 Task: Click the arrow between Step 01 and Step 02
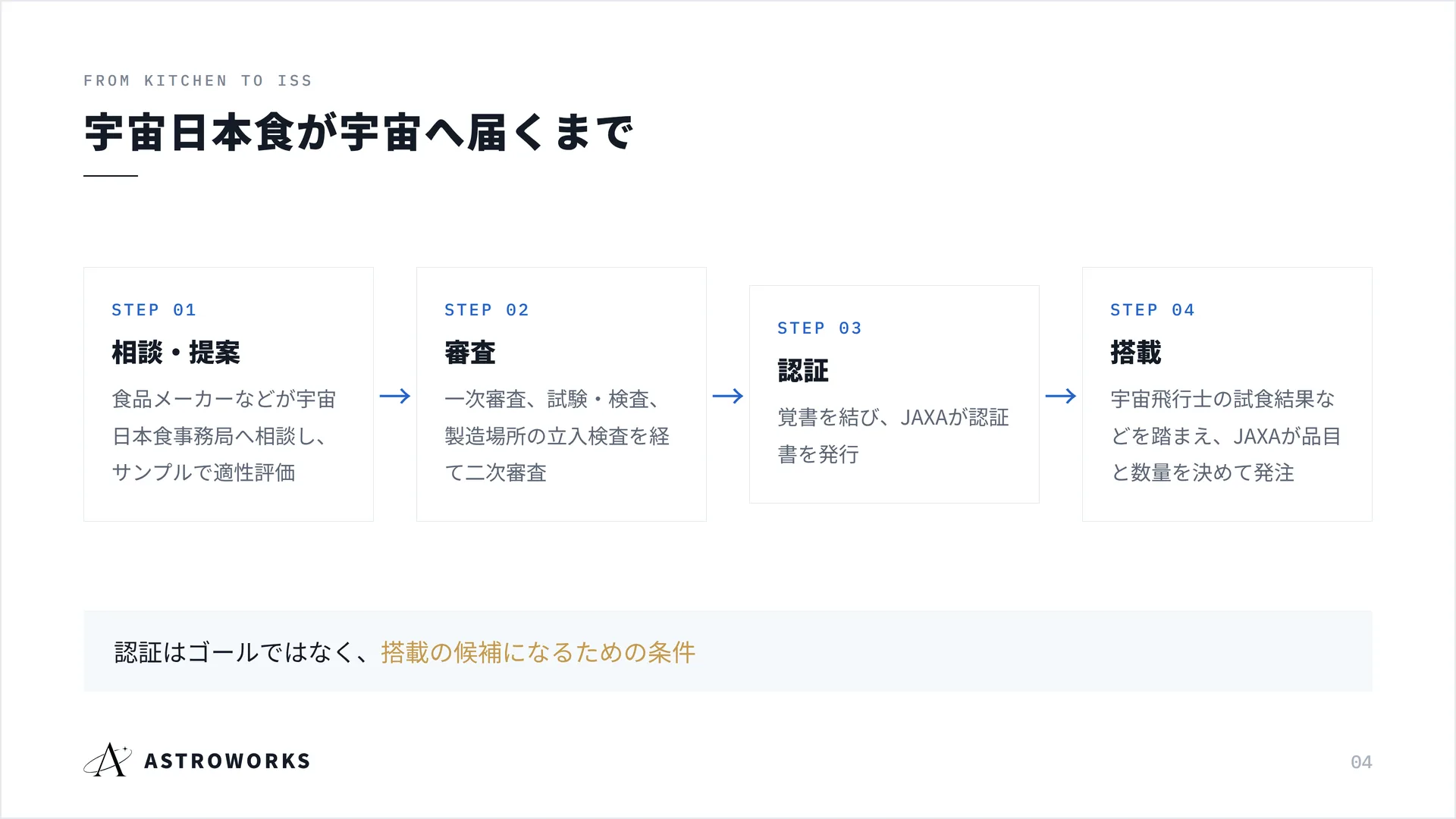395,396
